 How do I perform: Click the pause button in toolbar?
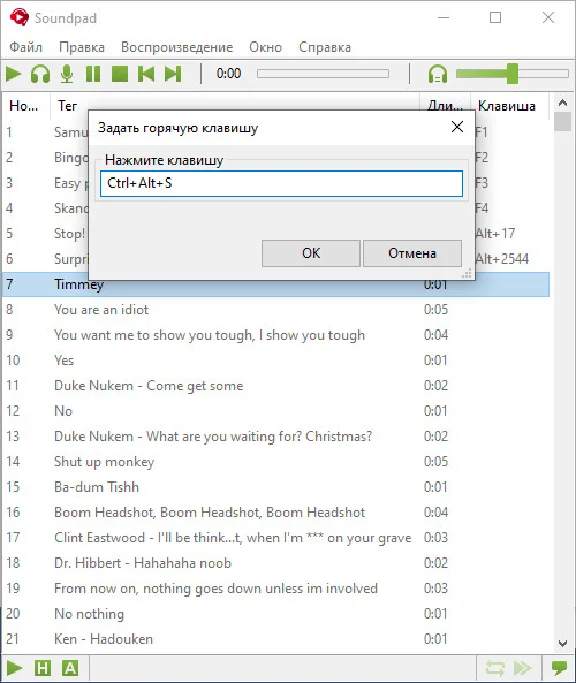pyautogui.click(x=93, y=74)
